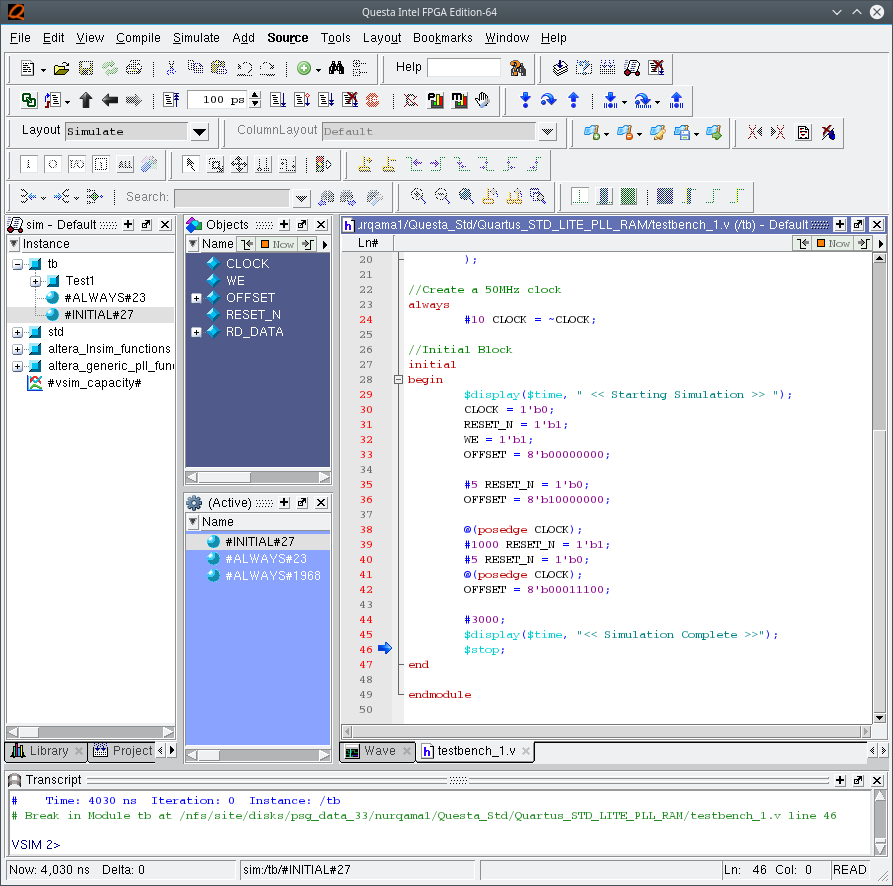
Task: Click the Break hand icon in toolbar
Action: [x=482, y=100]
